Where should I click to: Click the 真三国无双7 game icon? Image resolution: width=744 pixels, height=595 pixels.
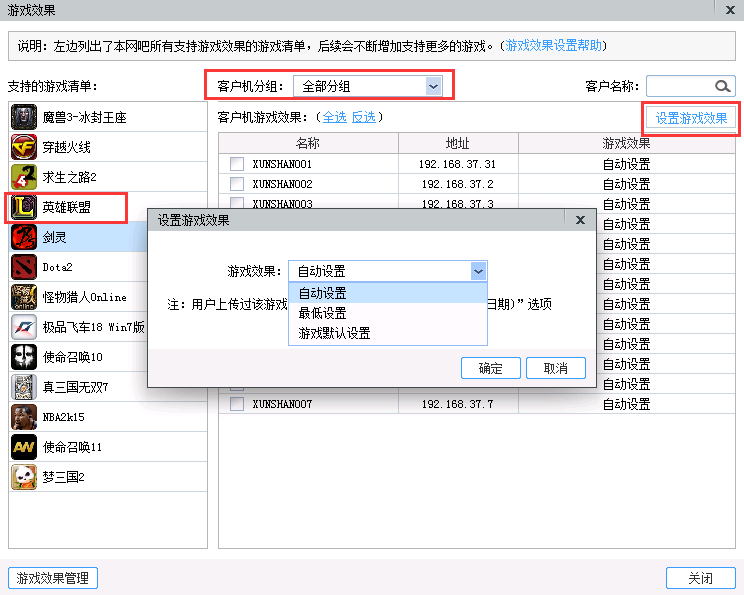24,387
